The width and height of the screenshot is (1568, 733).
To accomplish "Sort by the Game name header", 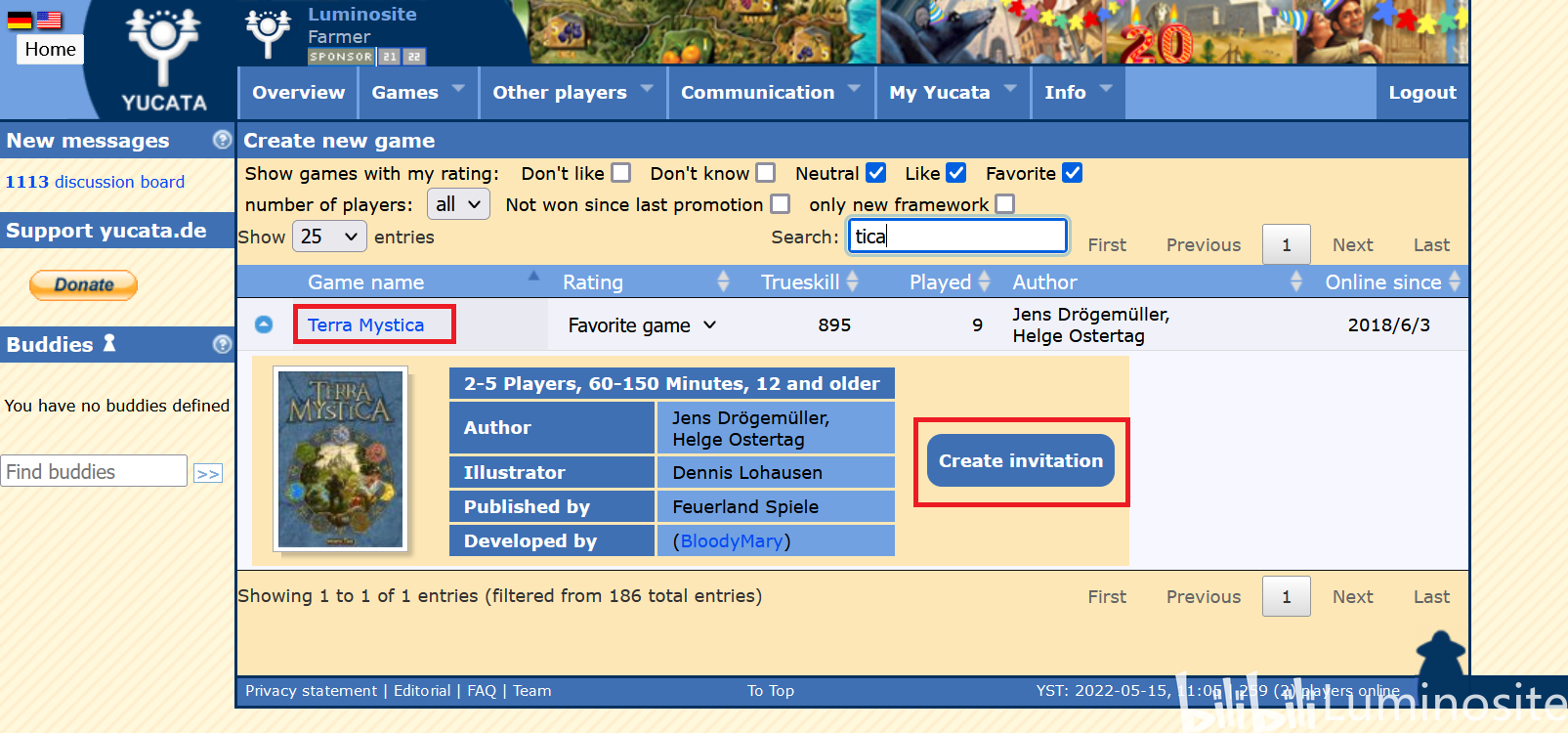I will pos(365,281).
